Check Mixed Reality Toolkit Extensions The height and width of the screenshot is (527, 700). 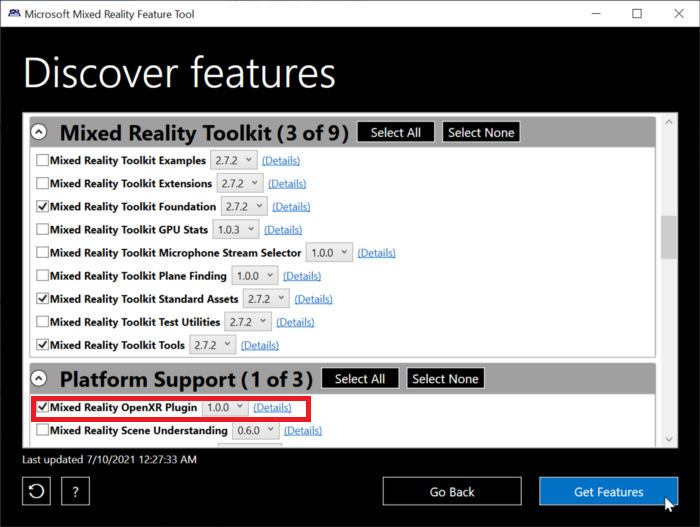tap(42, 183)
